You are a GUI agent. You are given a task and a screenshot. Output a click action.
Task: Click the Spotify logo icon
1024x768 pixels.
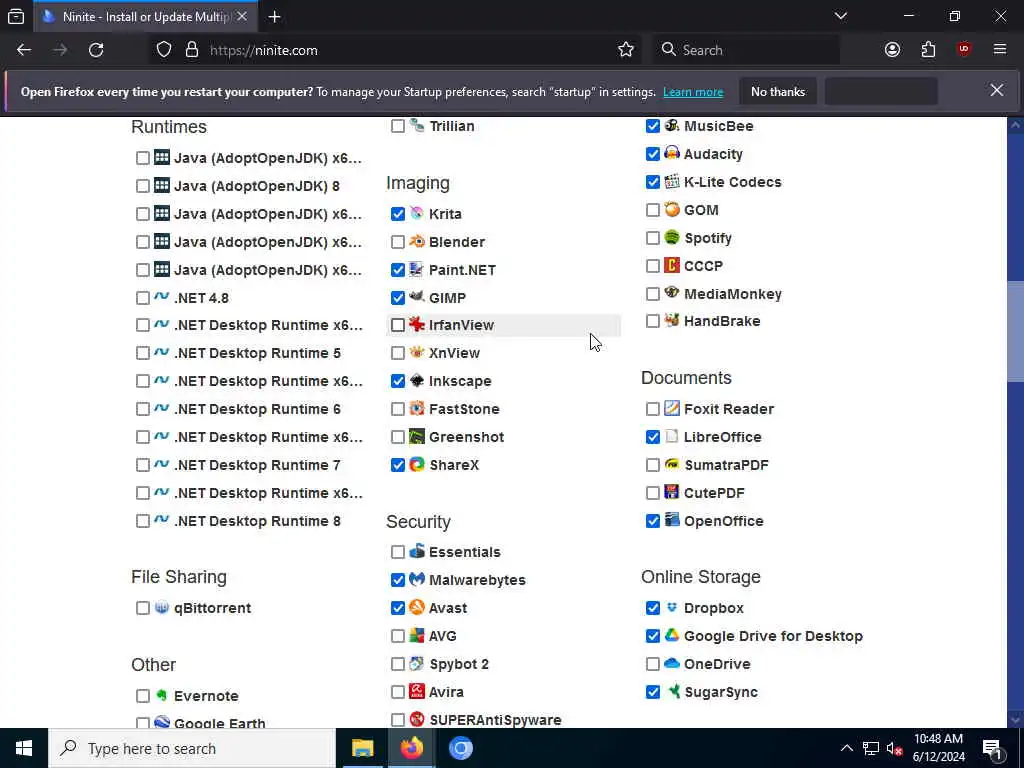tap(672, 237)
